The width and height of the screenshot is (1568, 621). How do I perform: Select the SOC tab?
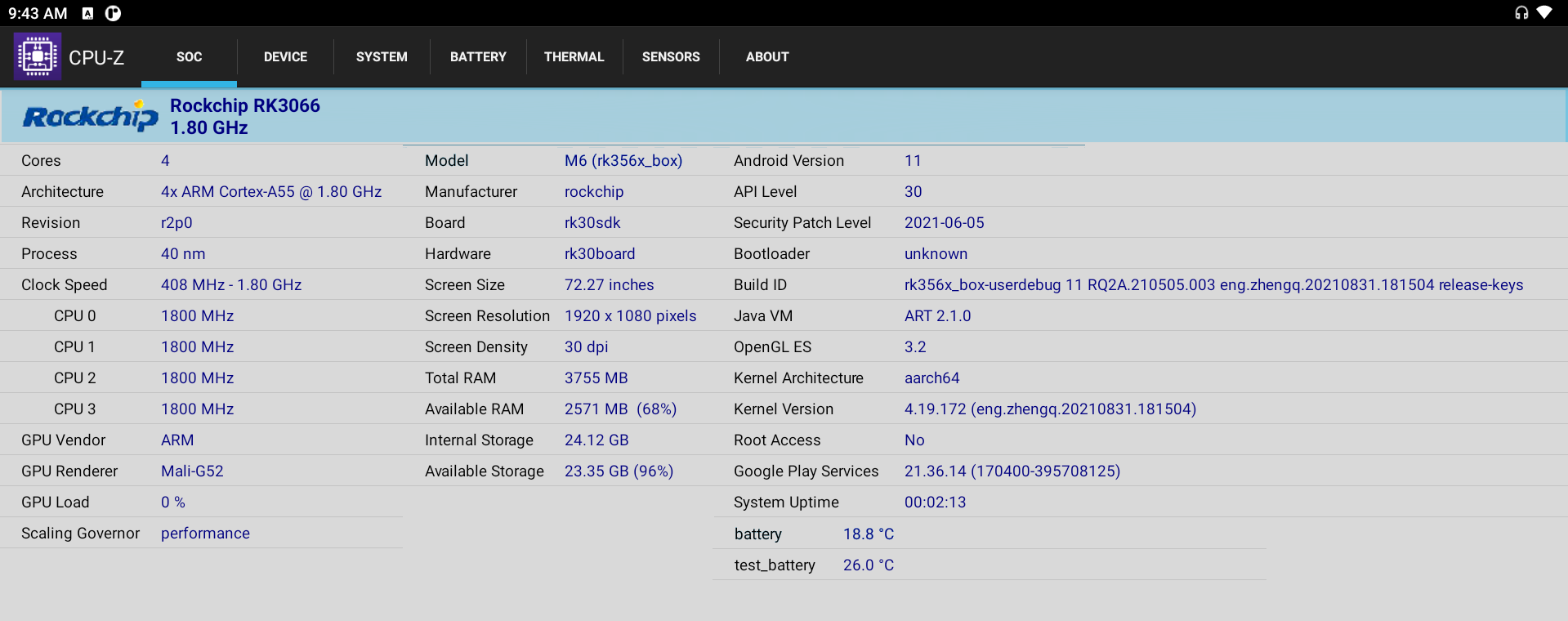click(189, 57)
